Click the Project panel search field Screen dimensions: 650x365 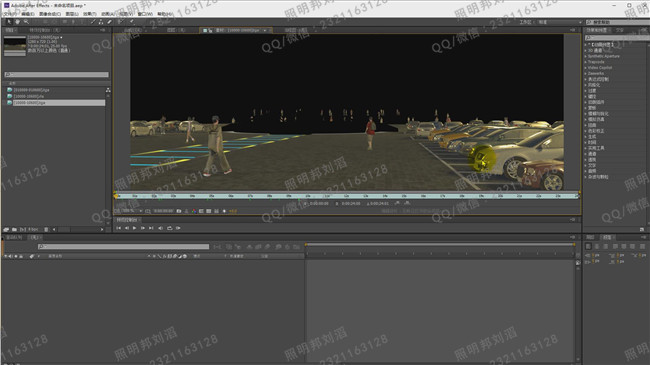point(56,75)
